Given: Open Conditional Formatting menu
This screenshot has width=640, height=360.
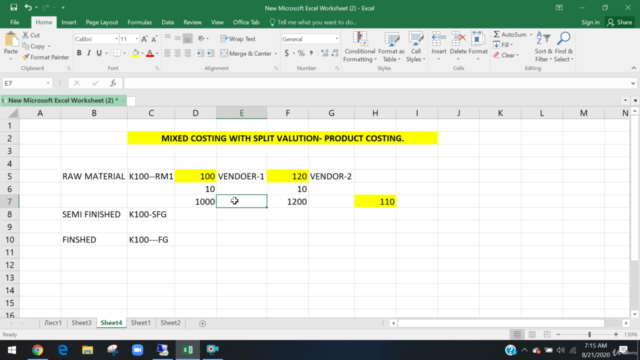Looking at the screenshot, I should pyautogui.click(x=360, y=47).
